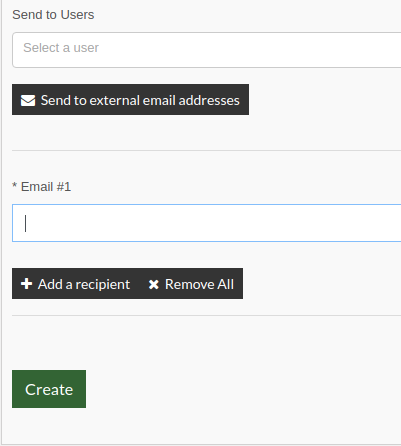
Task: Click the Send to Users label
Action: [x=53, y=15]
